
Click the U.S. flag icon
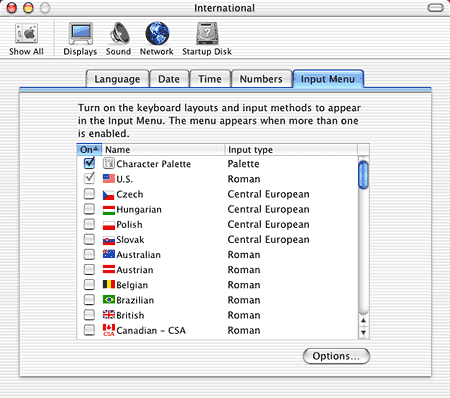click(x=109, y=179)
